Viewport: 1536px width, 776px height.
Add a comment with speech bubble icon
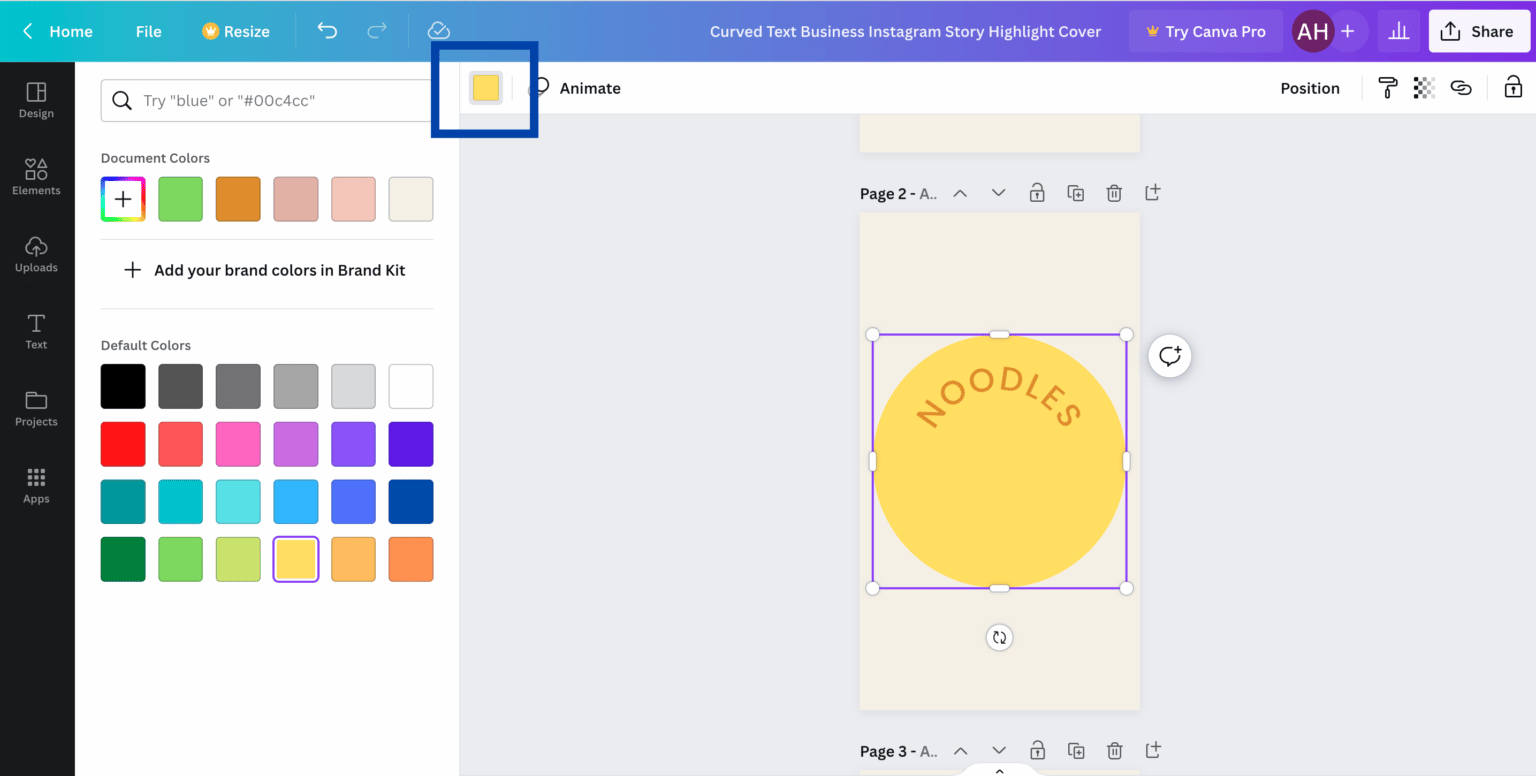(1170, 356)
